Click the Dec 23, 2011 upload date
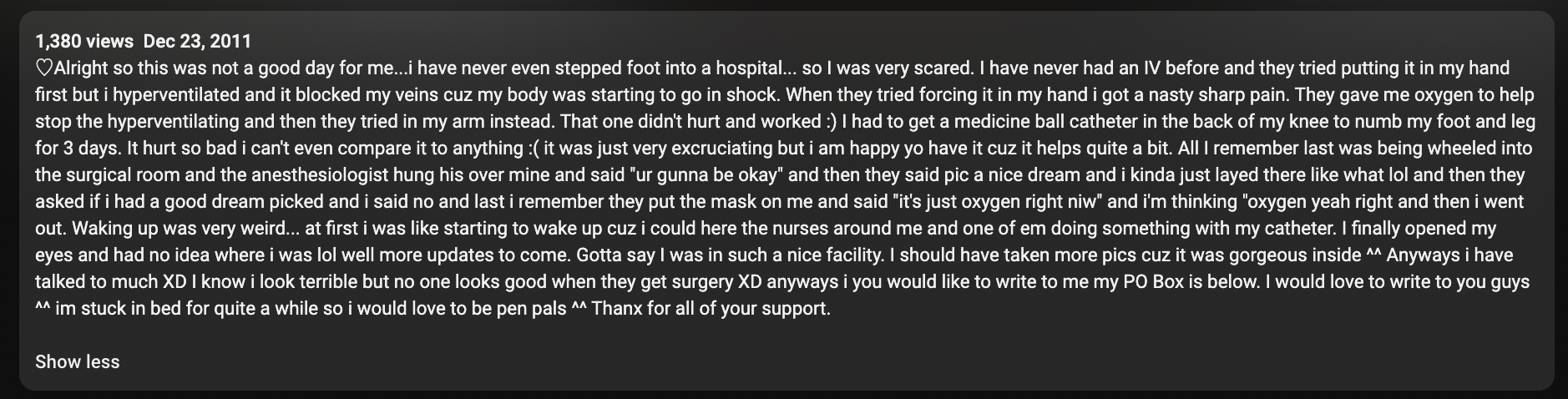The width and height of the screenshot is (1568, 399). point(197,41)
